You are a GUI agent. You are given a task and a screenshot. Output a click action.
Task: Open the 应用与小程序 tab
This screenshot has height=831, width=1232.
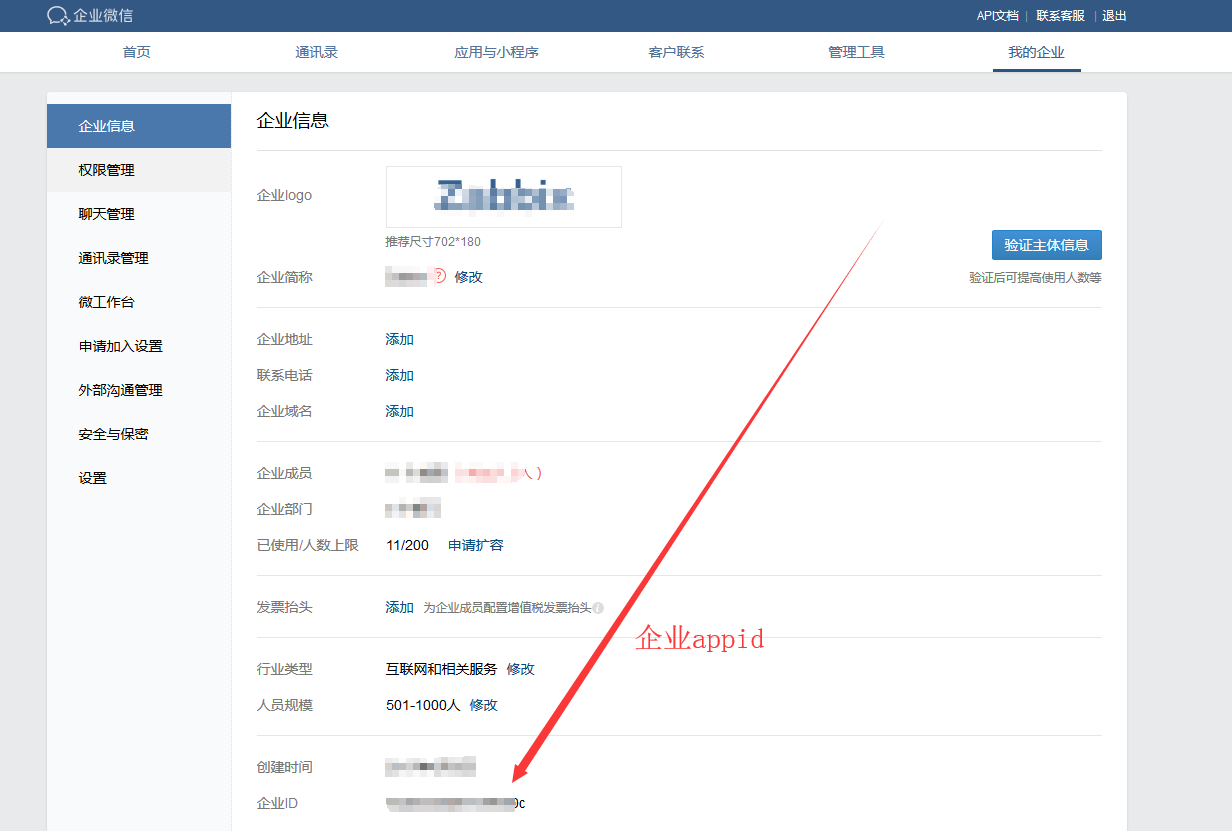tap(496, 52)
